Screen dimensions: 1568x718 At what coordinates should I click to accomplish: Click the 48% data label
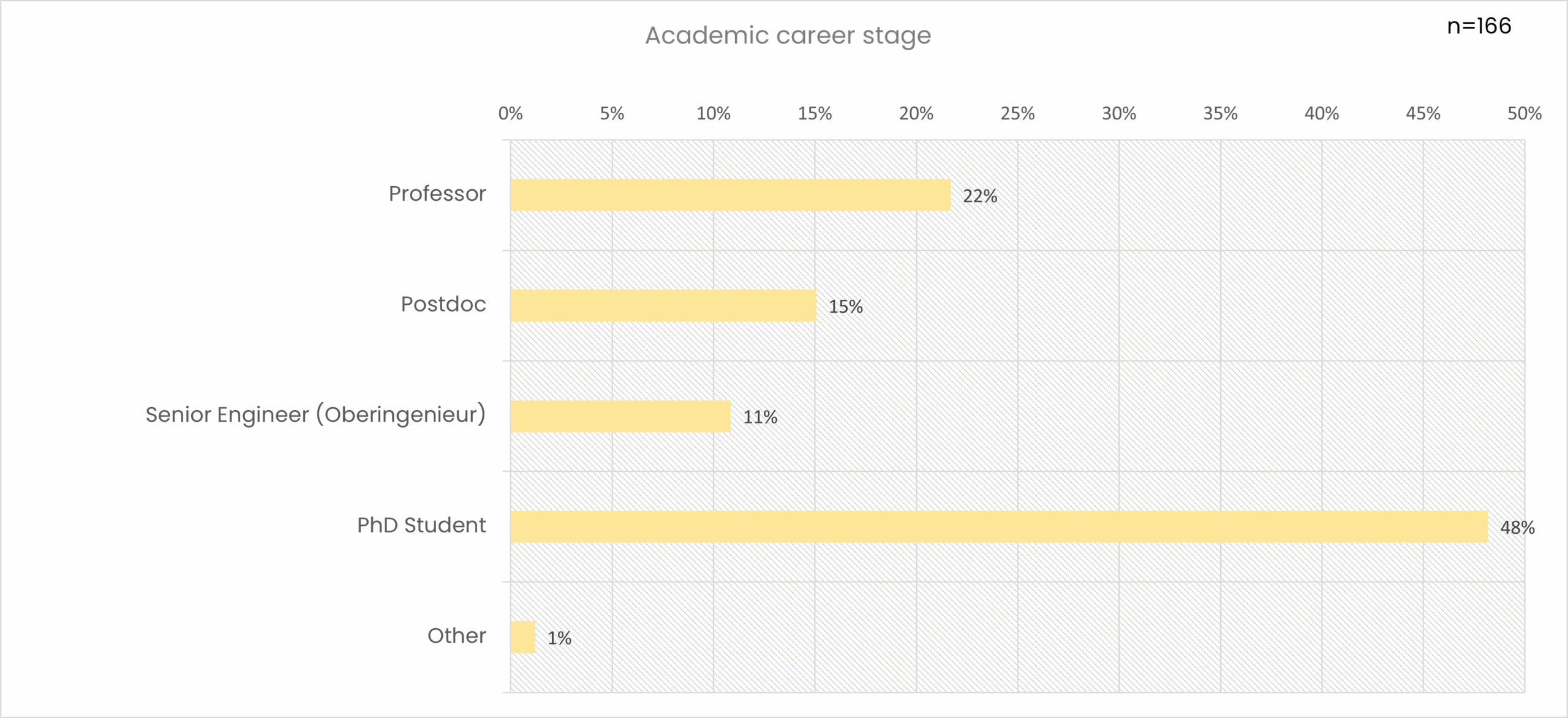click(1517, 528)
